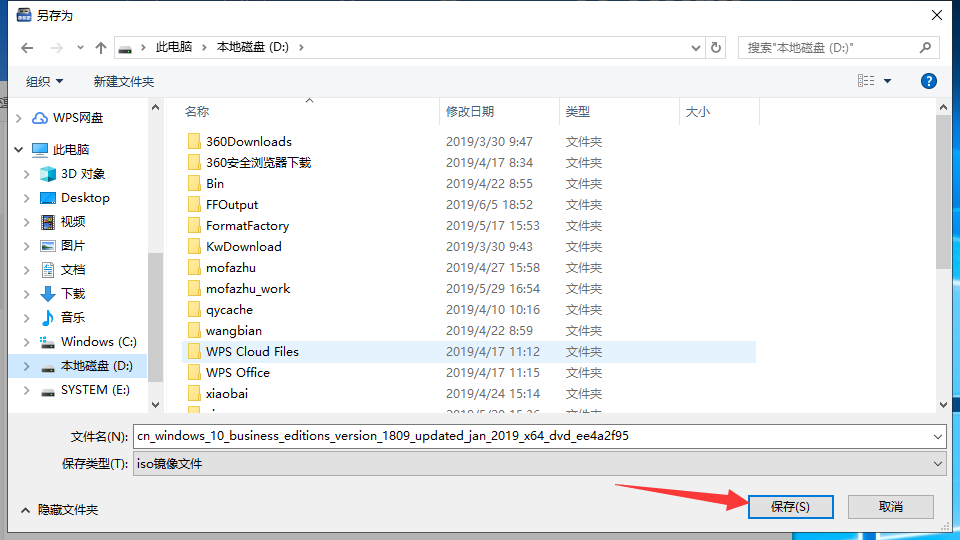Expand the Windows (C:) tree node
Image resolution: width=960 pixels, height=540 pixels.
tap(27, 342)
